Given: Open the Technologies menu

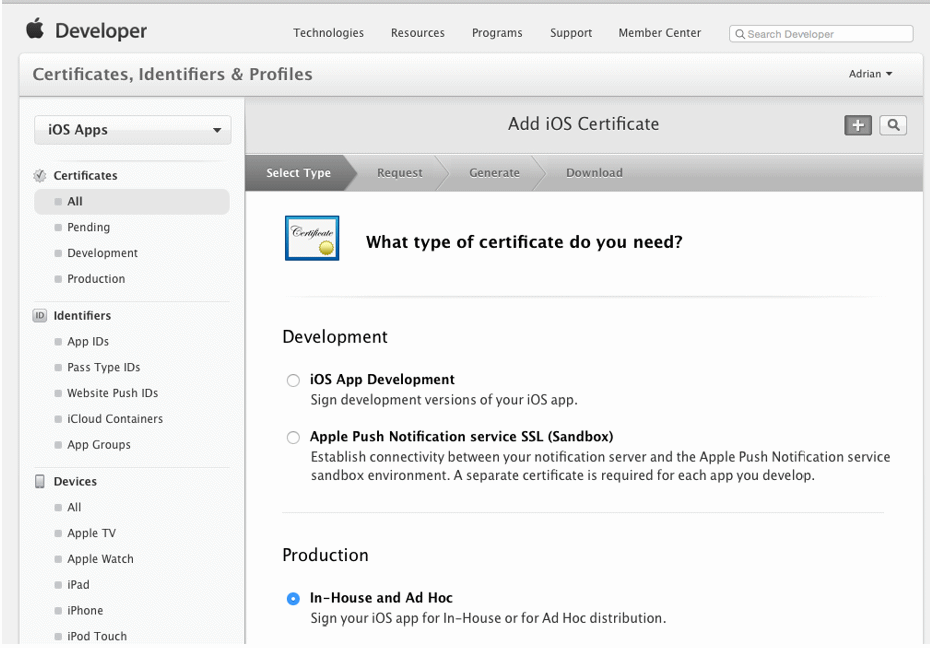Looking at the screenshot, I should click(x=329, y=33).
